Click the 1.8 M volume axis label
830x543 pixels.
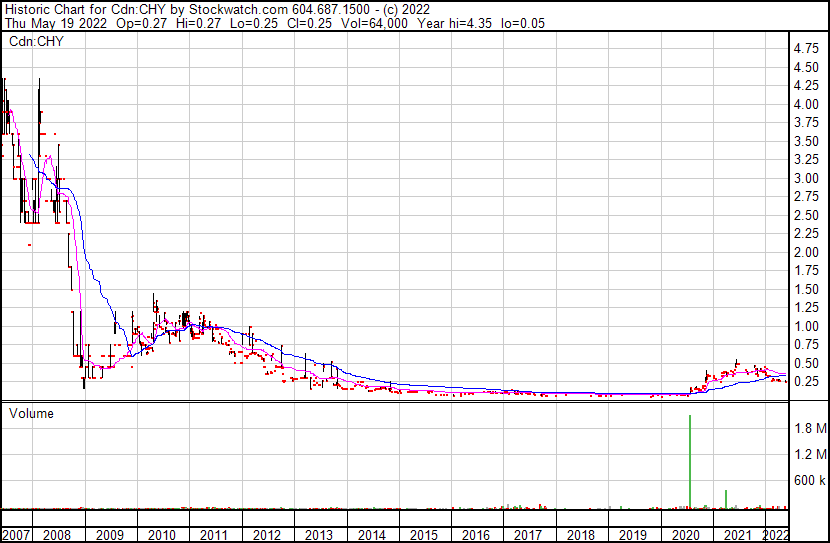809,428
